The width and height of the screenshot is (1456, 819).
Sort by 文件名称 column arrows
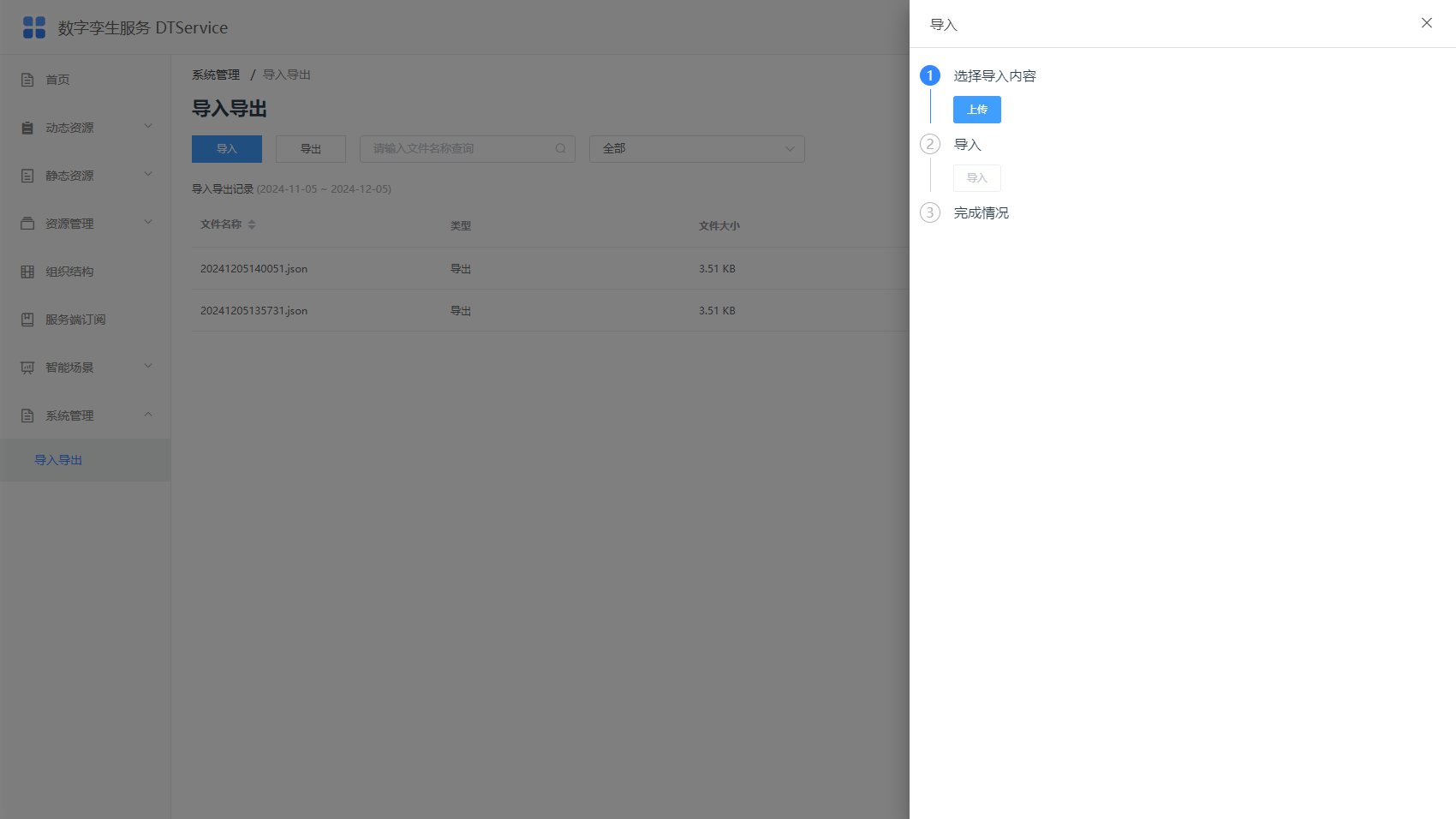pyautogui.click(x=252, y=224)
